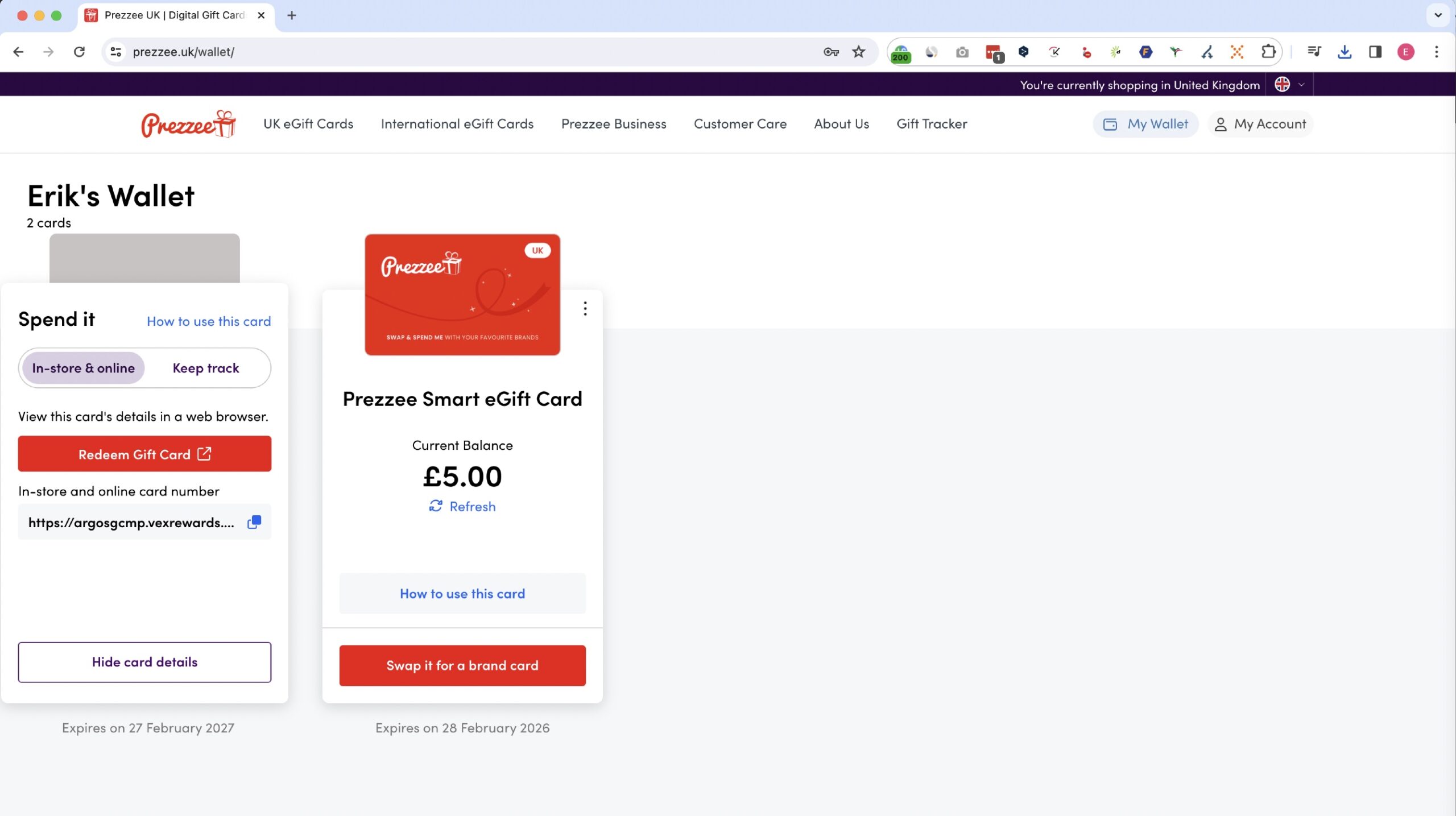Viewport: 1456px width, 816px height.
Task: Switch to the Keep track option
Action: 206,368
